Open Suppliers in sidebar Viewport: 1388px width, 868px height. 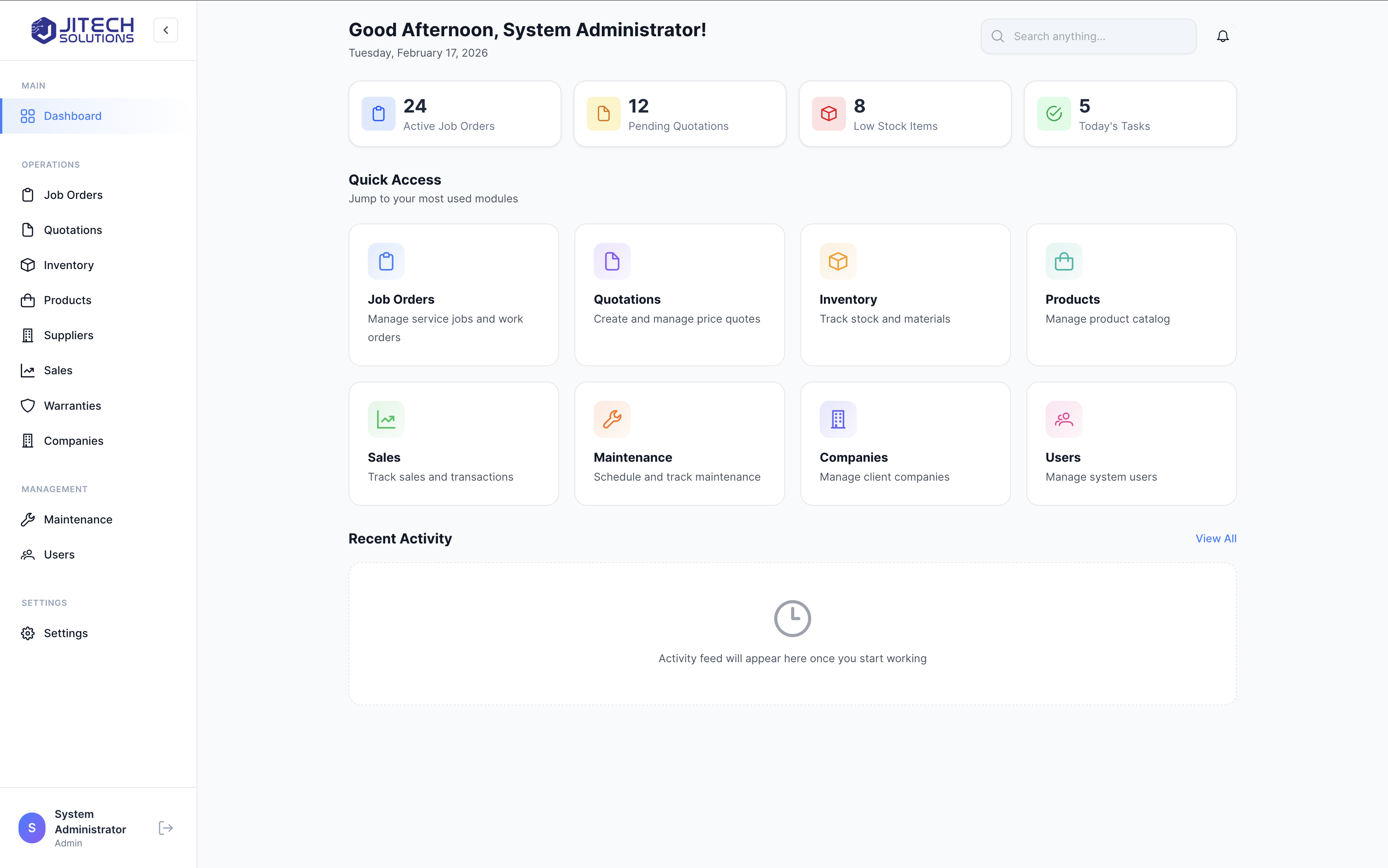[x=98, y=335]
